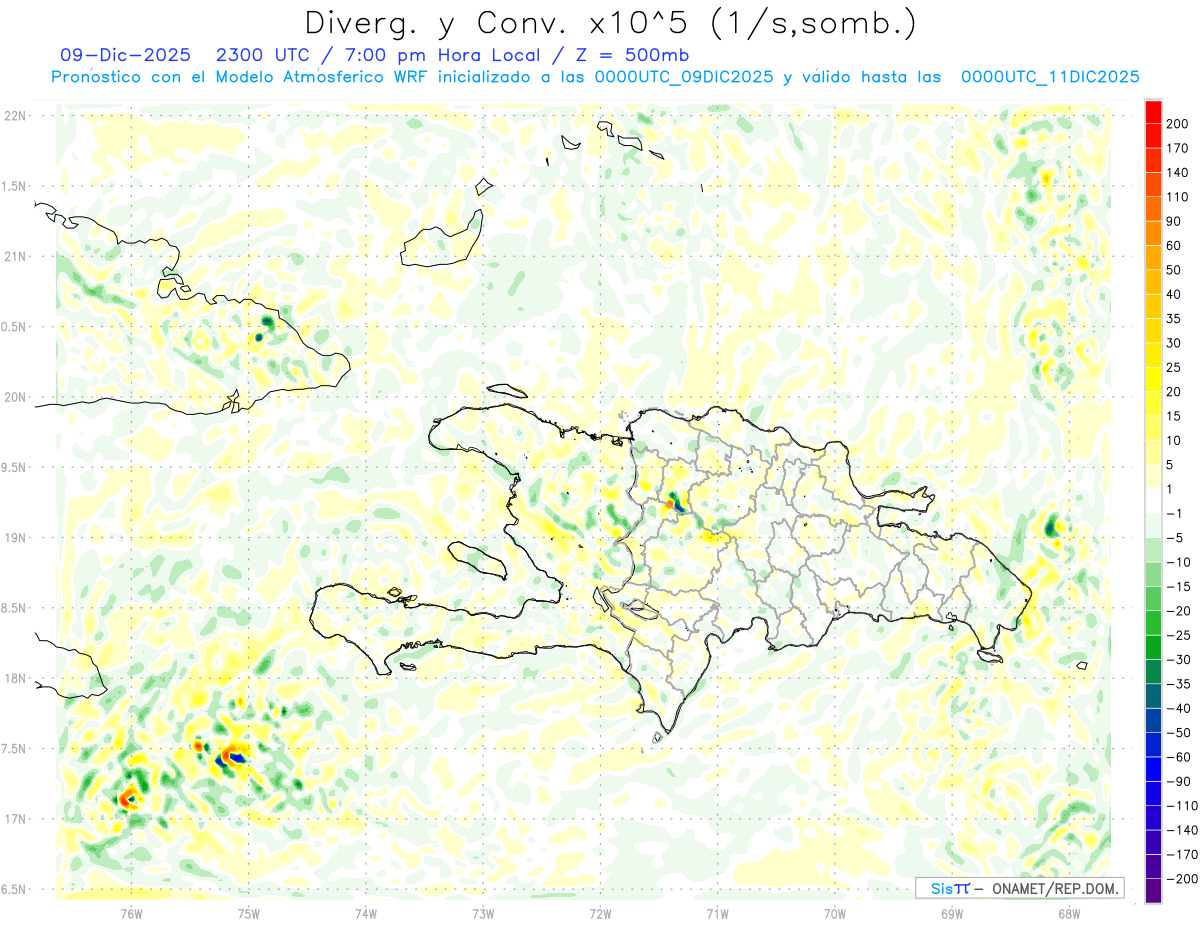Click the "71W" longitude label
Viewport: 1200px width, 927px height.
click(x=717, y=913)
